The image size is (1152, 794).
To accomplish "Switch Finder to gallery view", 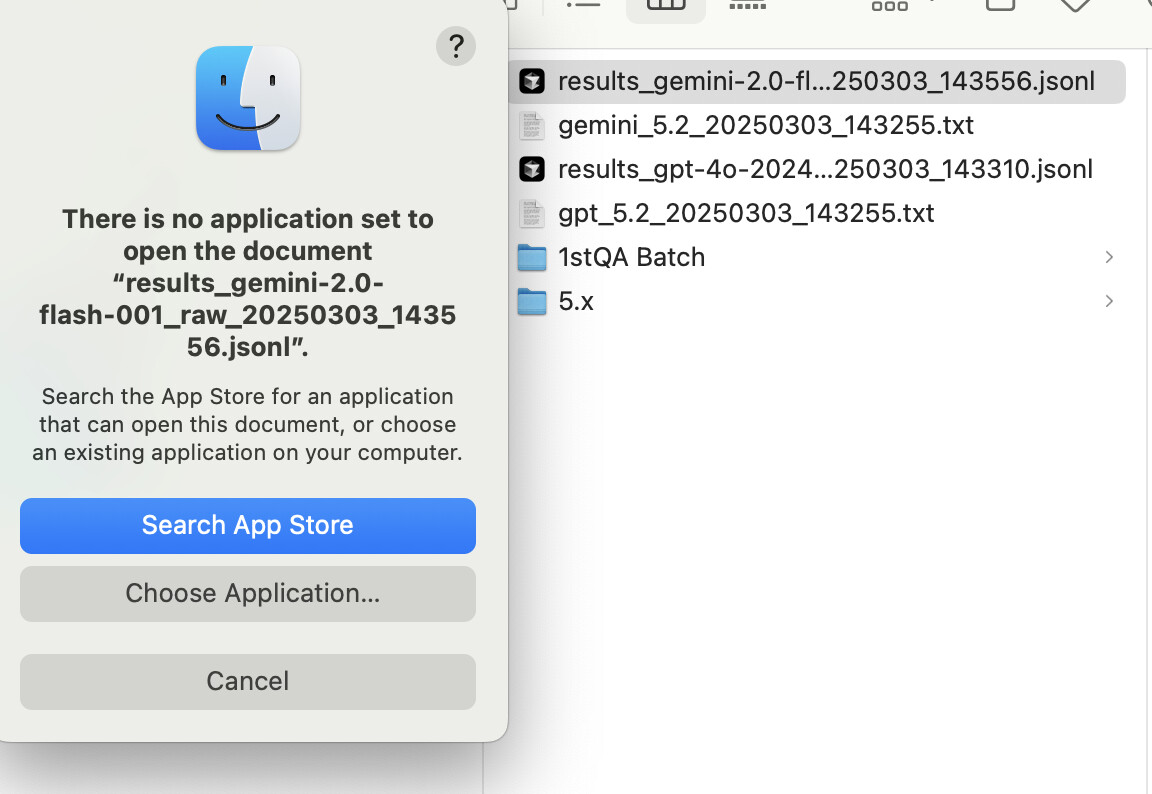I will tap(747, 6).
